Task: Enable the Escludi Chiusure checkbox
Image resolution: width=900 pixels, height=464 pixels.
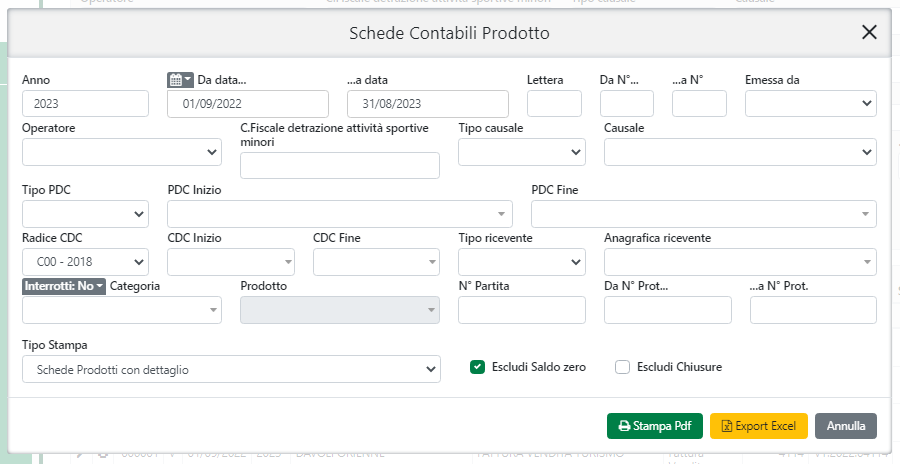Action: (622, 367)
